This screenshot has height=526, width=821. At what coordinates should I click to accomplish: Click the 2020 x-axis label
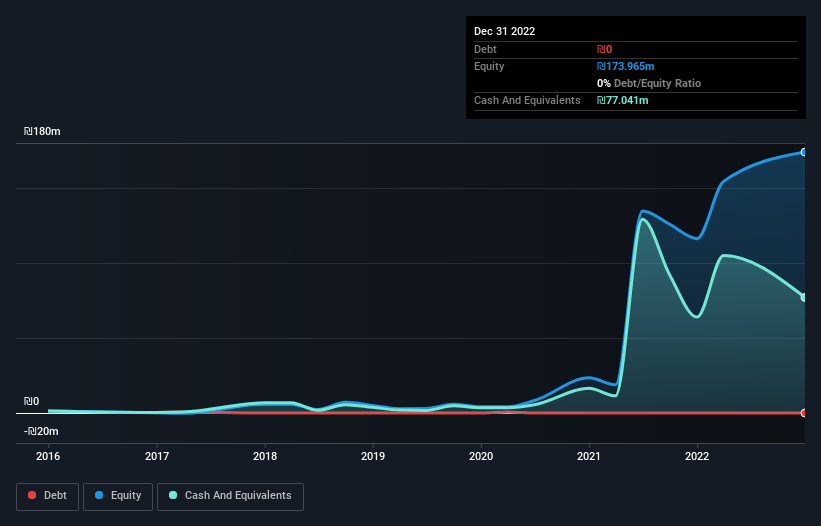481,456
